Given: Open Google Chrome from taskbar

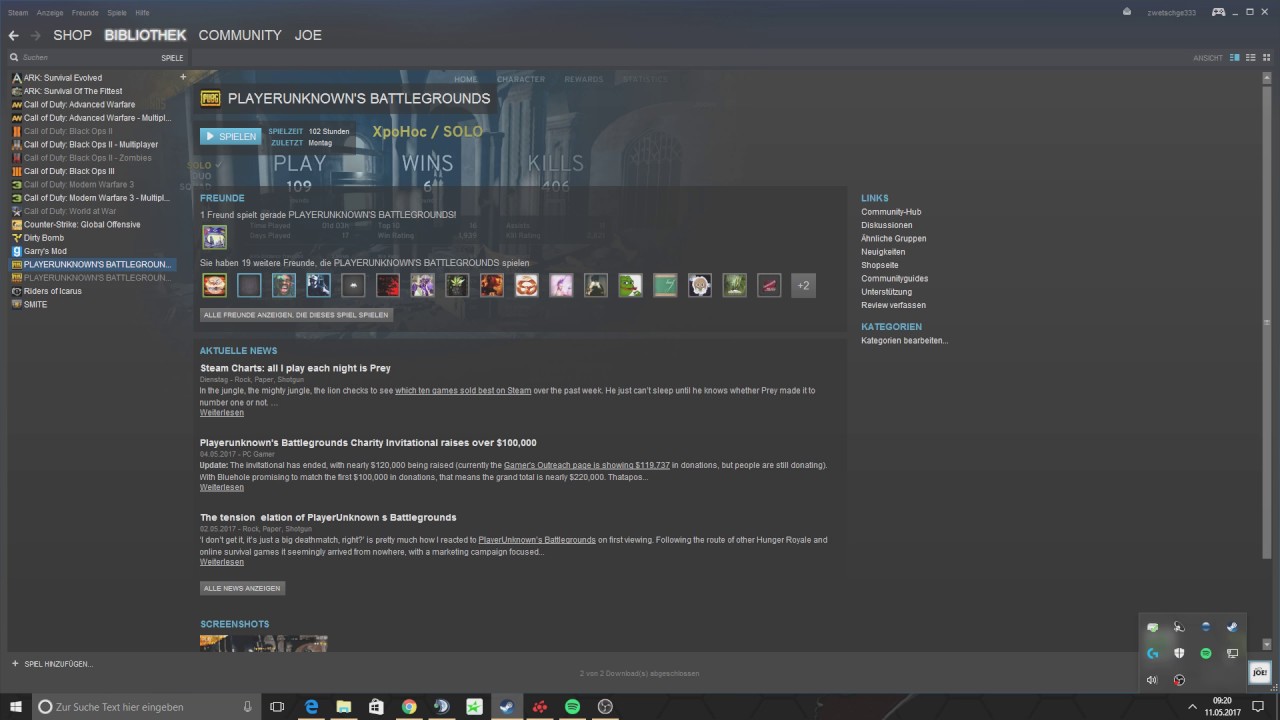Looking at the screenshot, I should [x=409, y=707].
